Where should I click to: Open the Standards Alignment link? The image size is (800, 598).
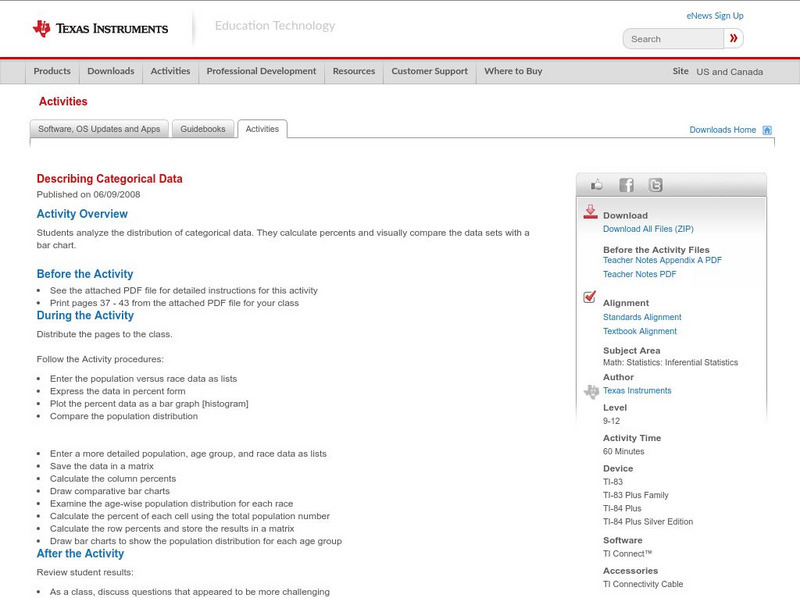[x=642, y=317]
